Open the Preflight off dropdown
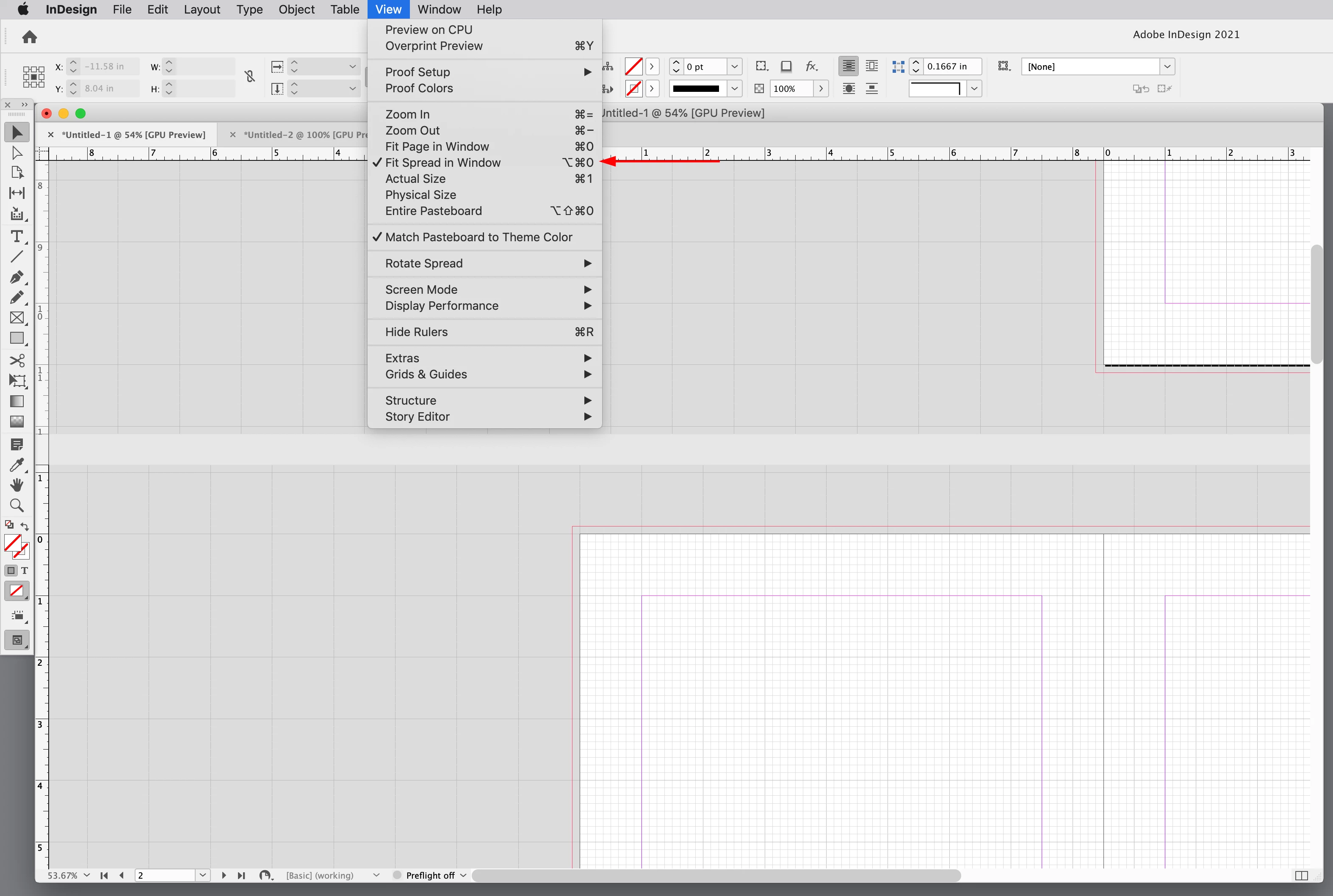 coord(462,875)
